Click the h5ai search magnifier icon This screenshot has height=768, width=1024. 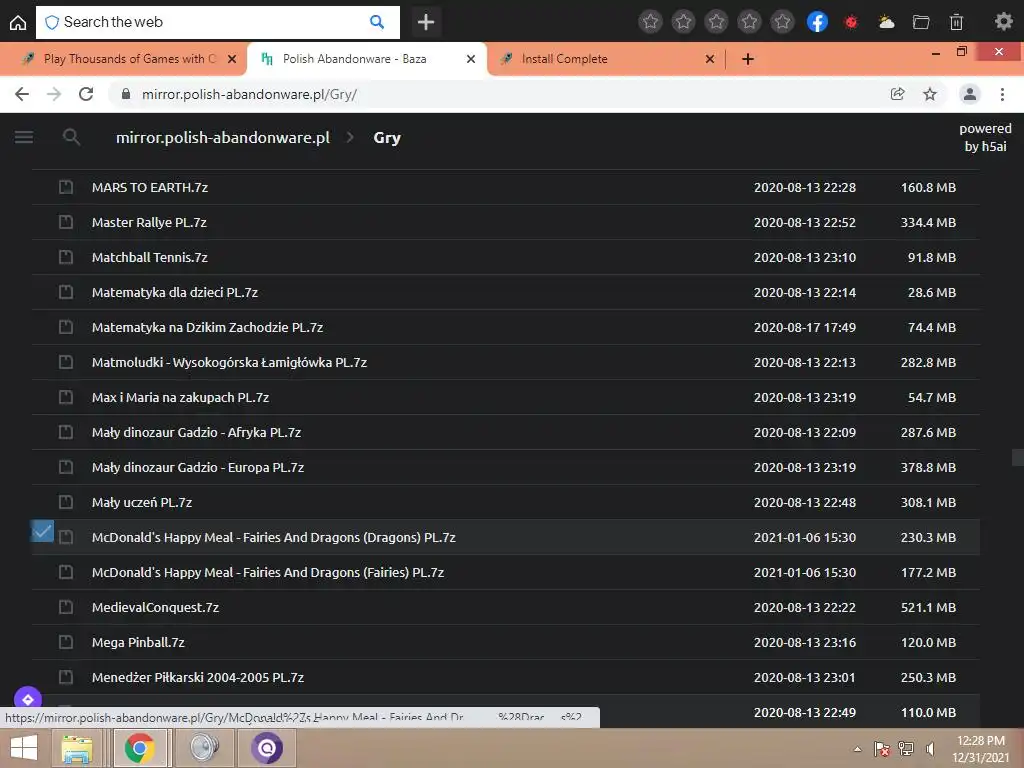point(71,137)
